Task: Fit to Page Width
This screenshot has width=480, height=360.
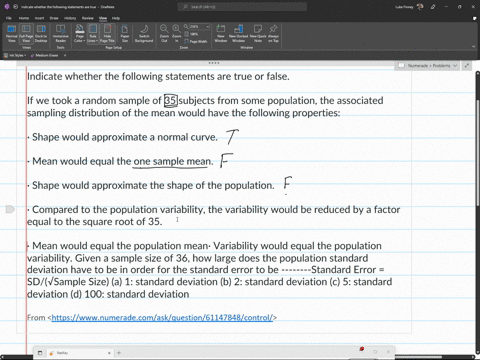Action: pos(196,41)
